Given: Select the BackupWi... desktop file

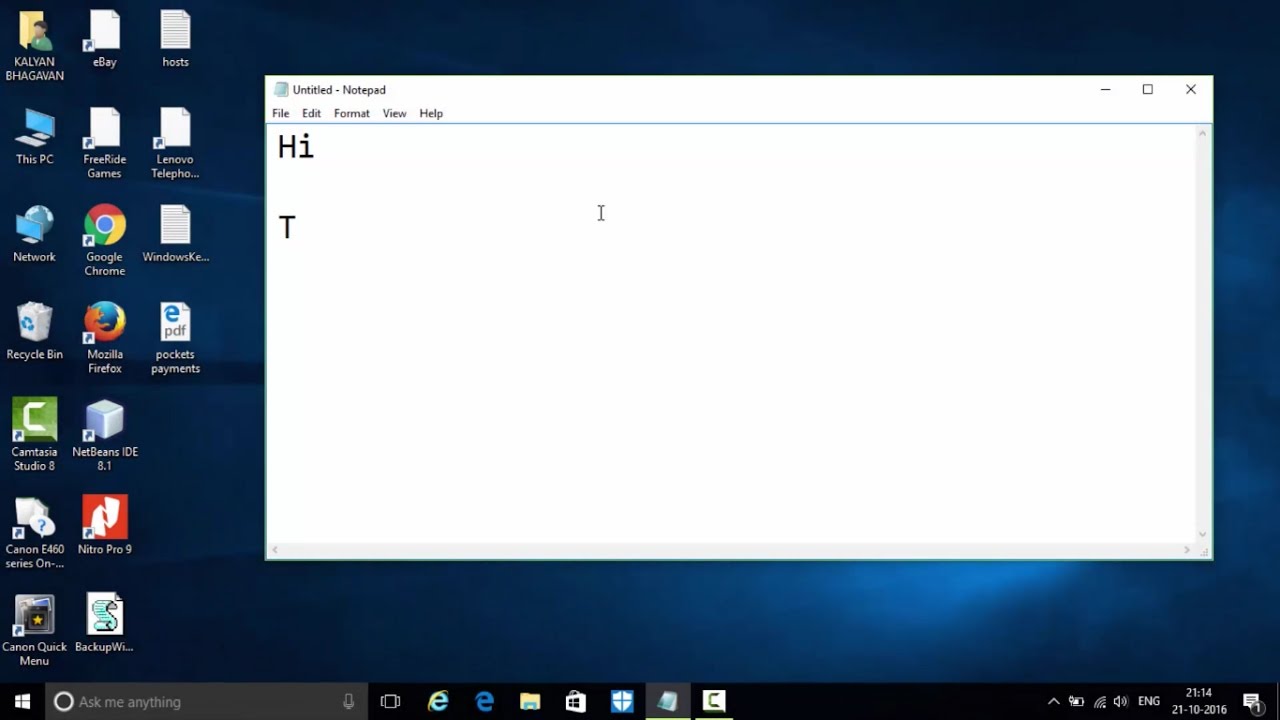Looking at the screenshot, I should pos(105,624).
